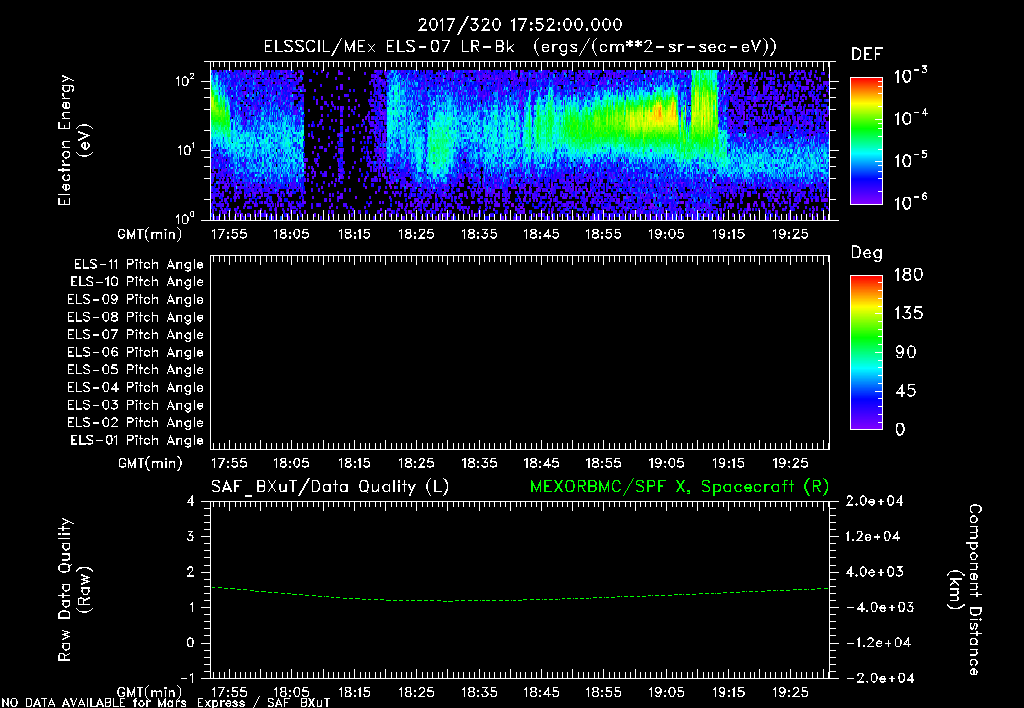Click the 135 value on the Deg scale
Screen dimensions: 1024x708
tap(908, 314)
